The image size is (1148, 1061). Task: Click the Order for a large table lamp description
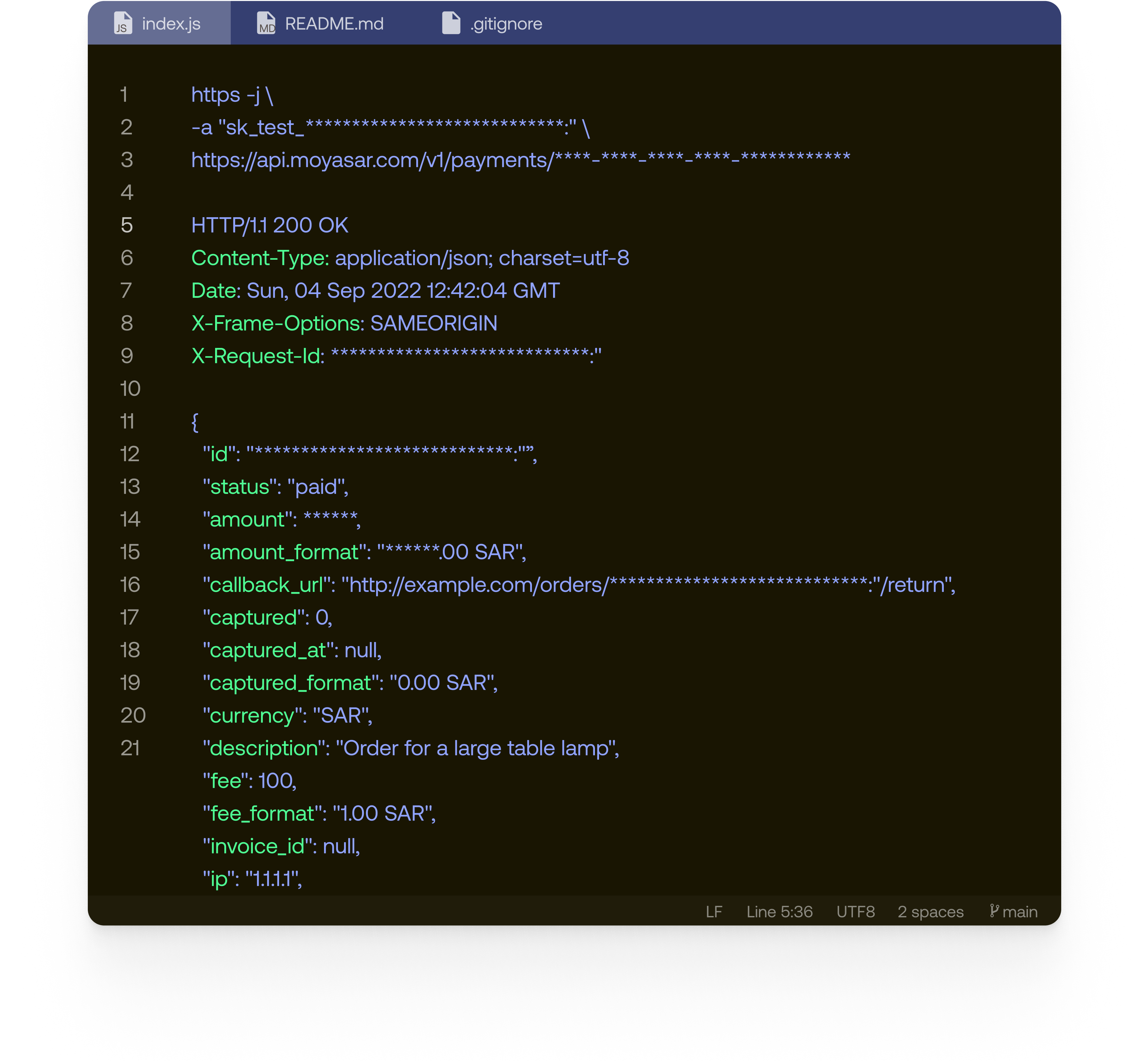tap(476, 748)
